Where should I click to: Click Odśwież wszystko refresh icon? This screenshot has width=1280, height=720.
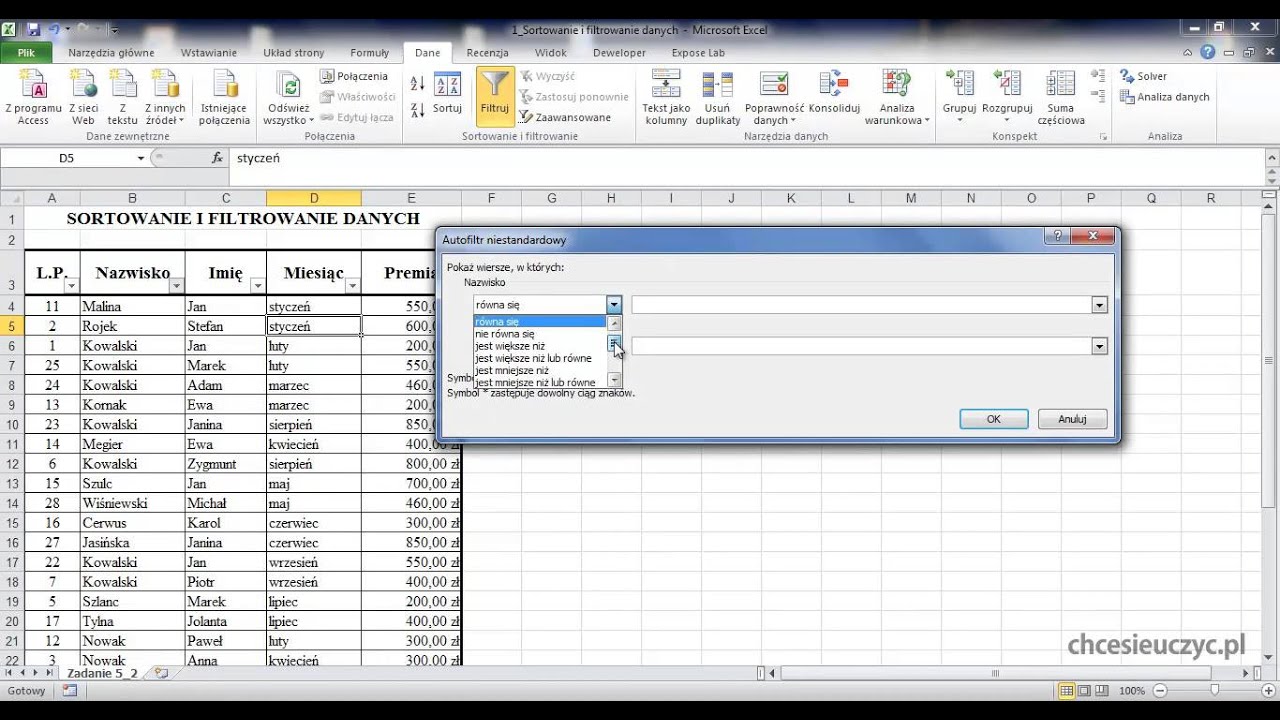[287, 97]
